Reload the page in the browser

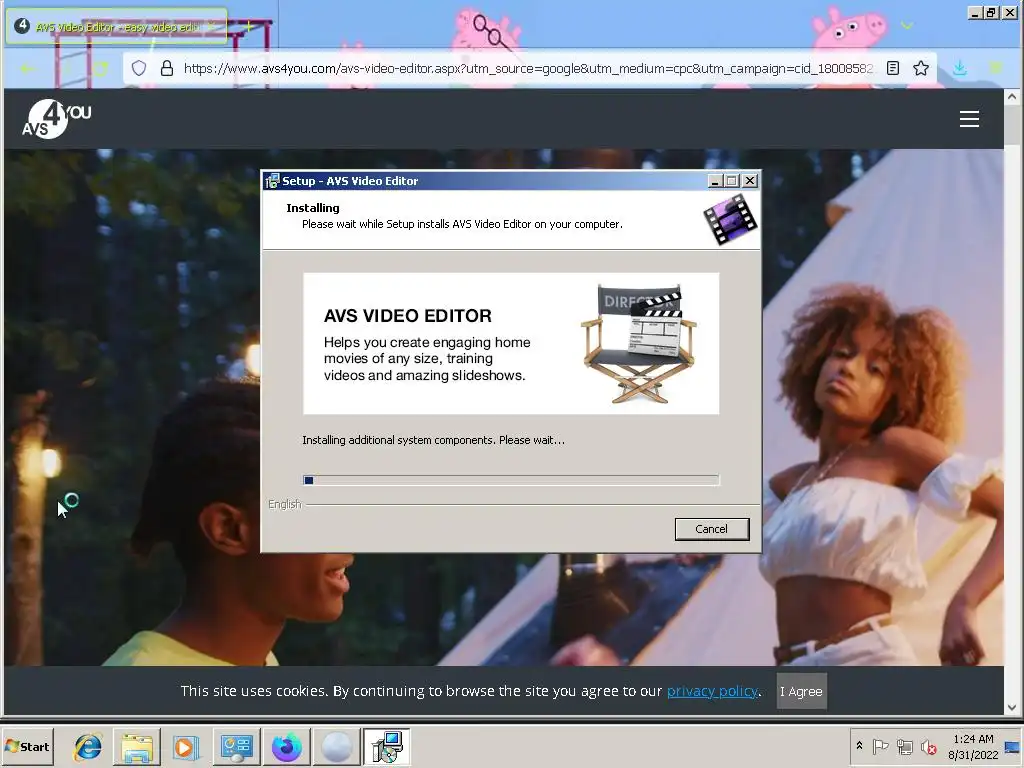point(100,69)
